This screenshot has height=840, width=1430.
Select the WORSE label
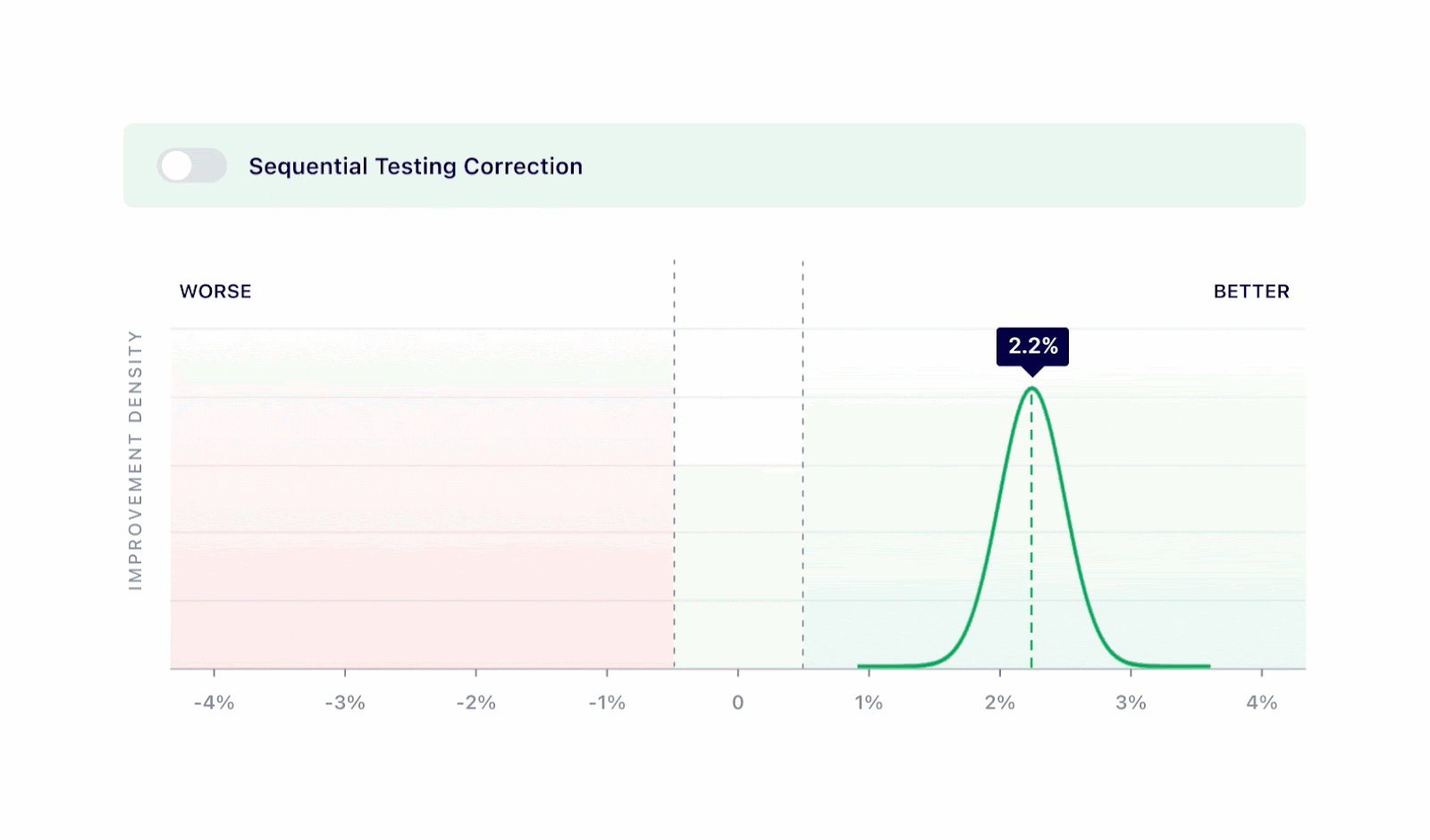tap(215, 291)
